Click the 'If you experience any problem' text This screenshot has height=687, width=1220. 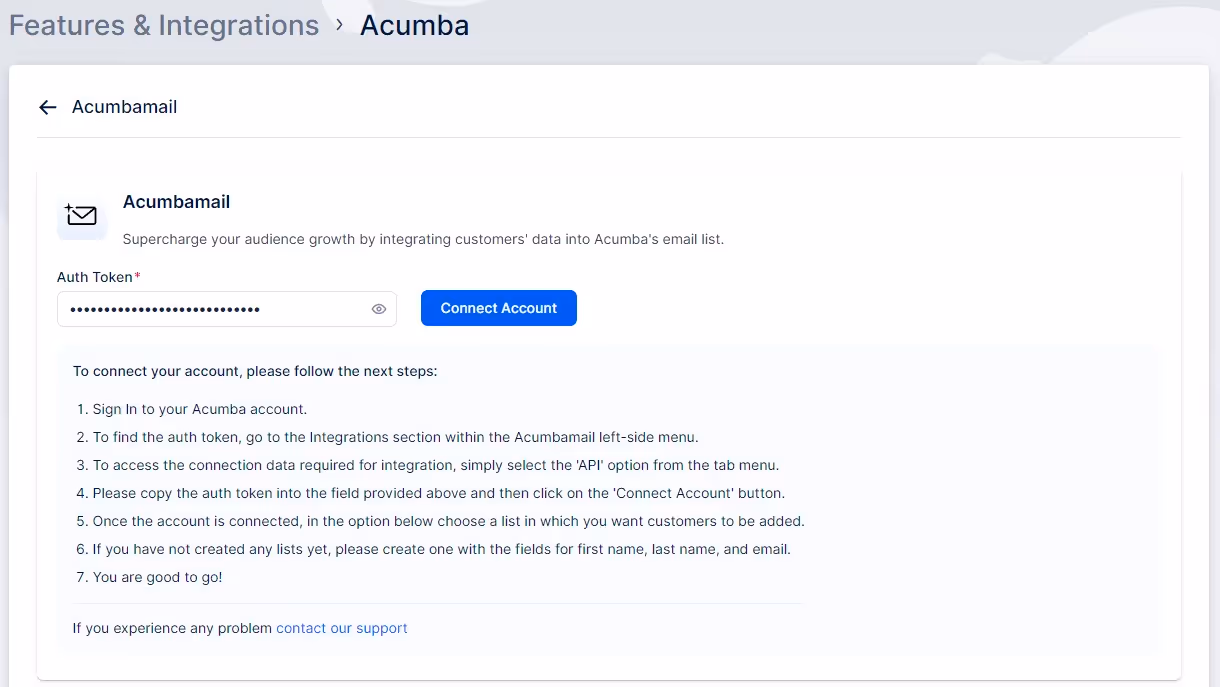172,628
